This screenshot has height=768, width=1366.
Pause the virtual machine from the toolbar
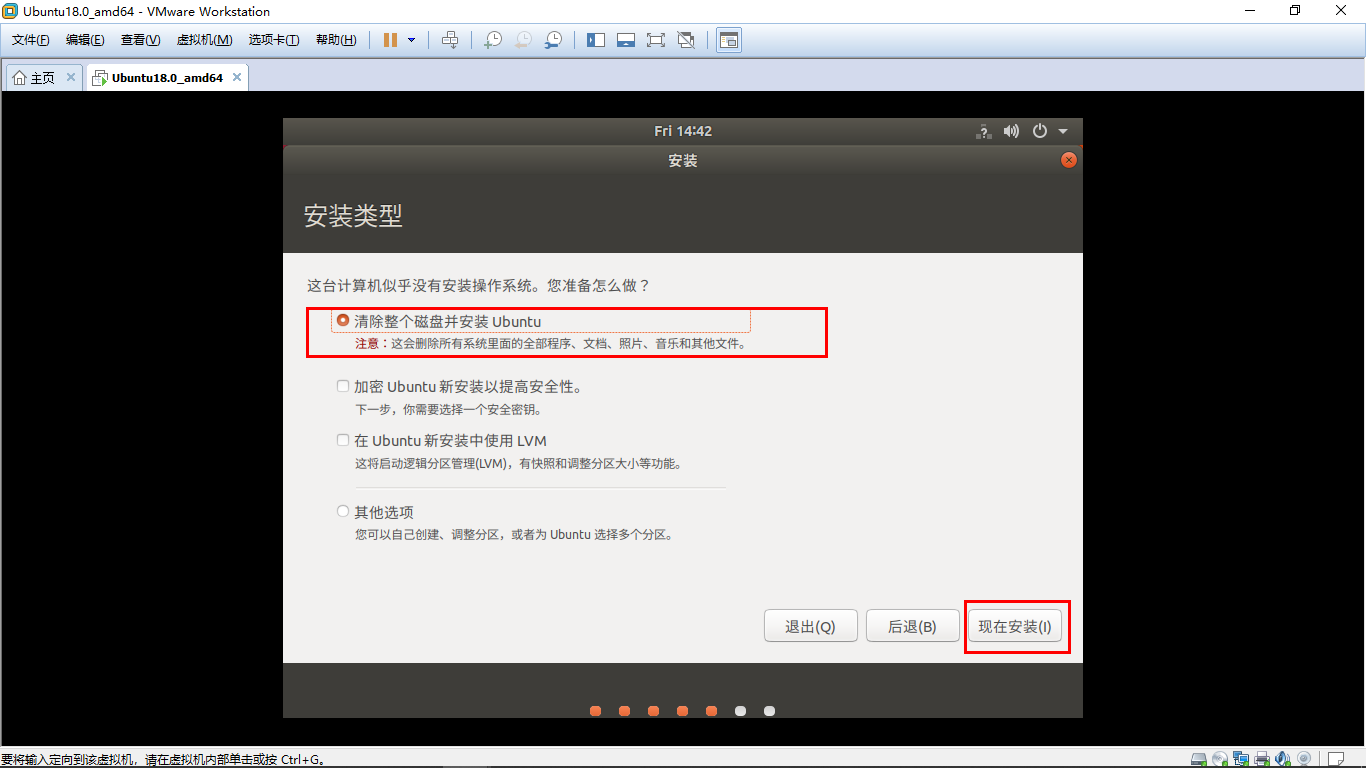[x=390, y=40]
